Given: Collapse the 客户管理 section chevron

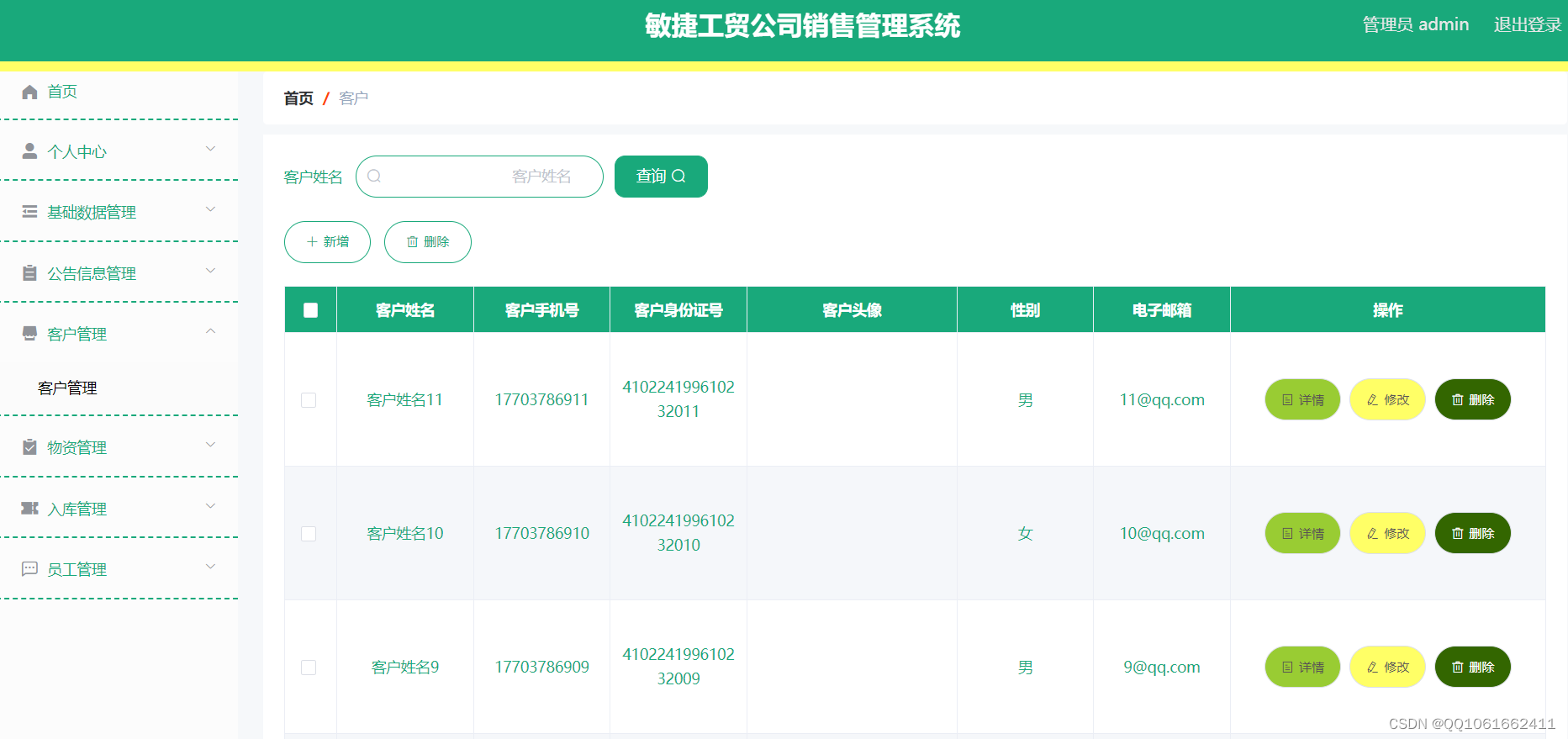Looking at the screenshot, I should (x=211, y=331).
